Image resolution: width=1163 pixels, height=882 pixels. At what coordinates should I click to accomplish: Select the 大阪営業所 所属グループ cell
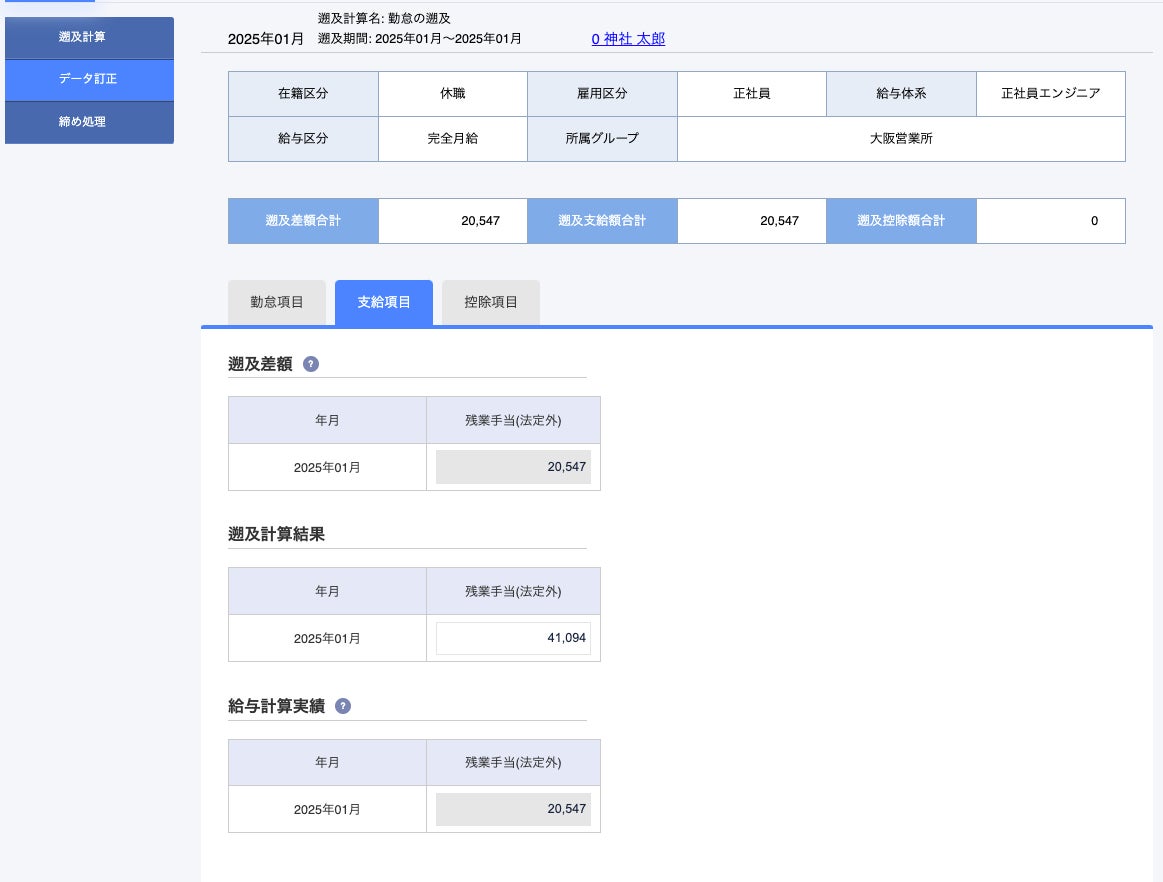pos(900,139)
